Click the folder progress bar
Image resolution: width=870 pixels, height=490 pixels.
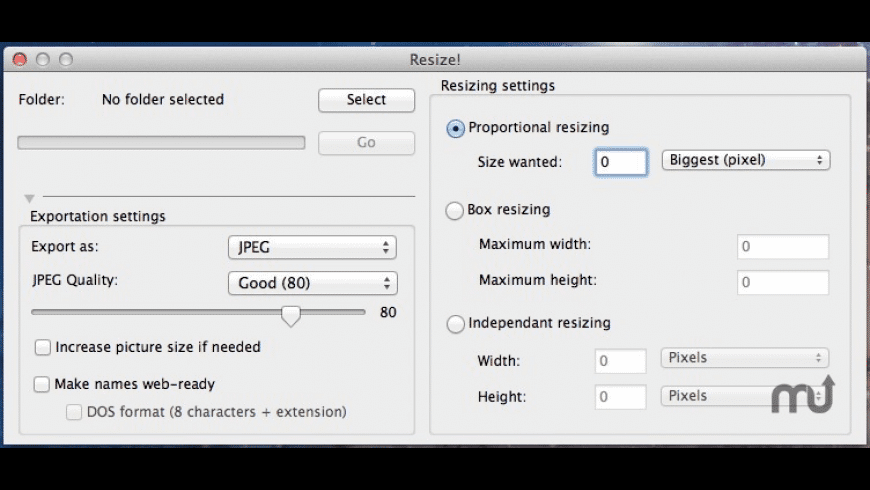point(161,143)
